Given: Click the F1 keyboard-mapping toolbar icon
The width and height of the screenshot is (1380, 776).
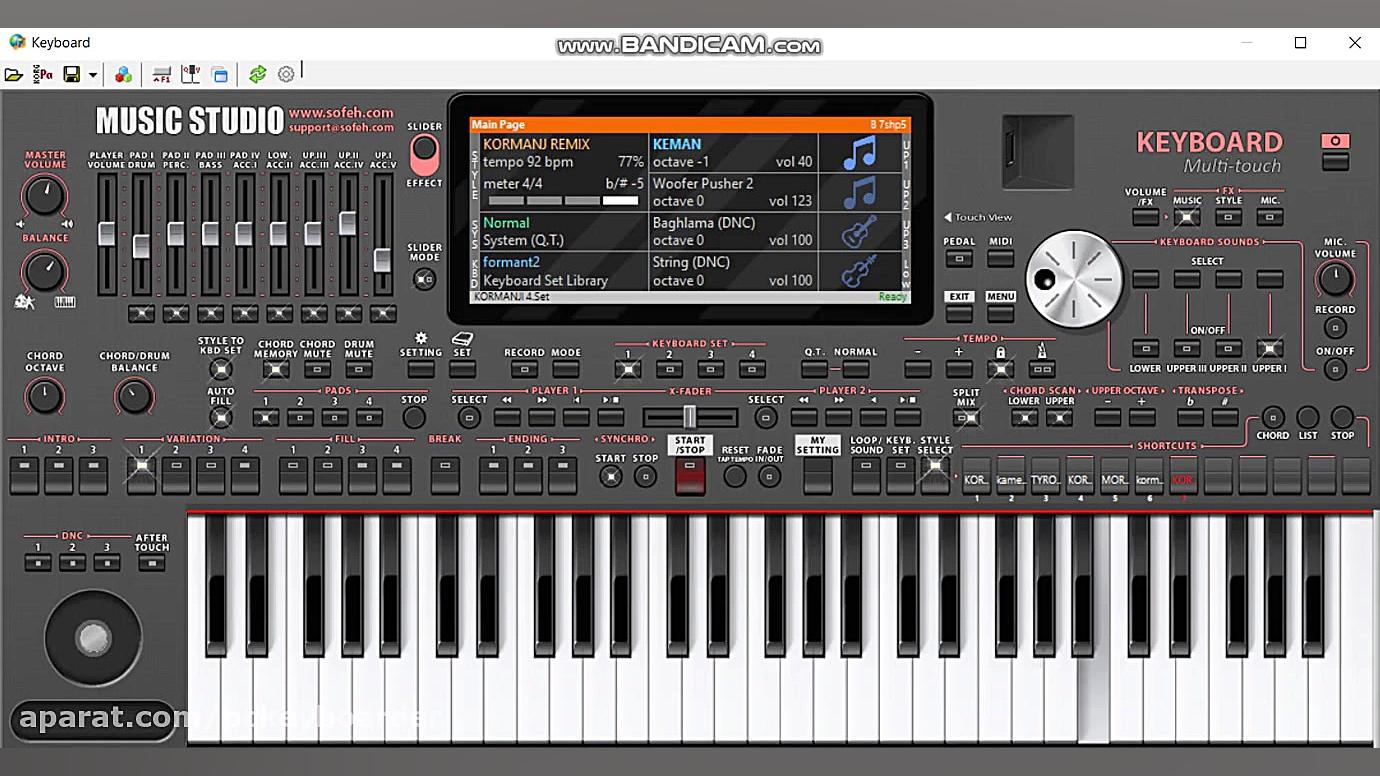Looking at the screenshot, I should (161, 74).
